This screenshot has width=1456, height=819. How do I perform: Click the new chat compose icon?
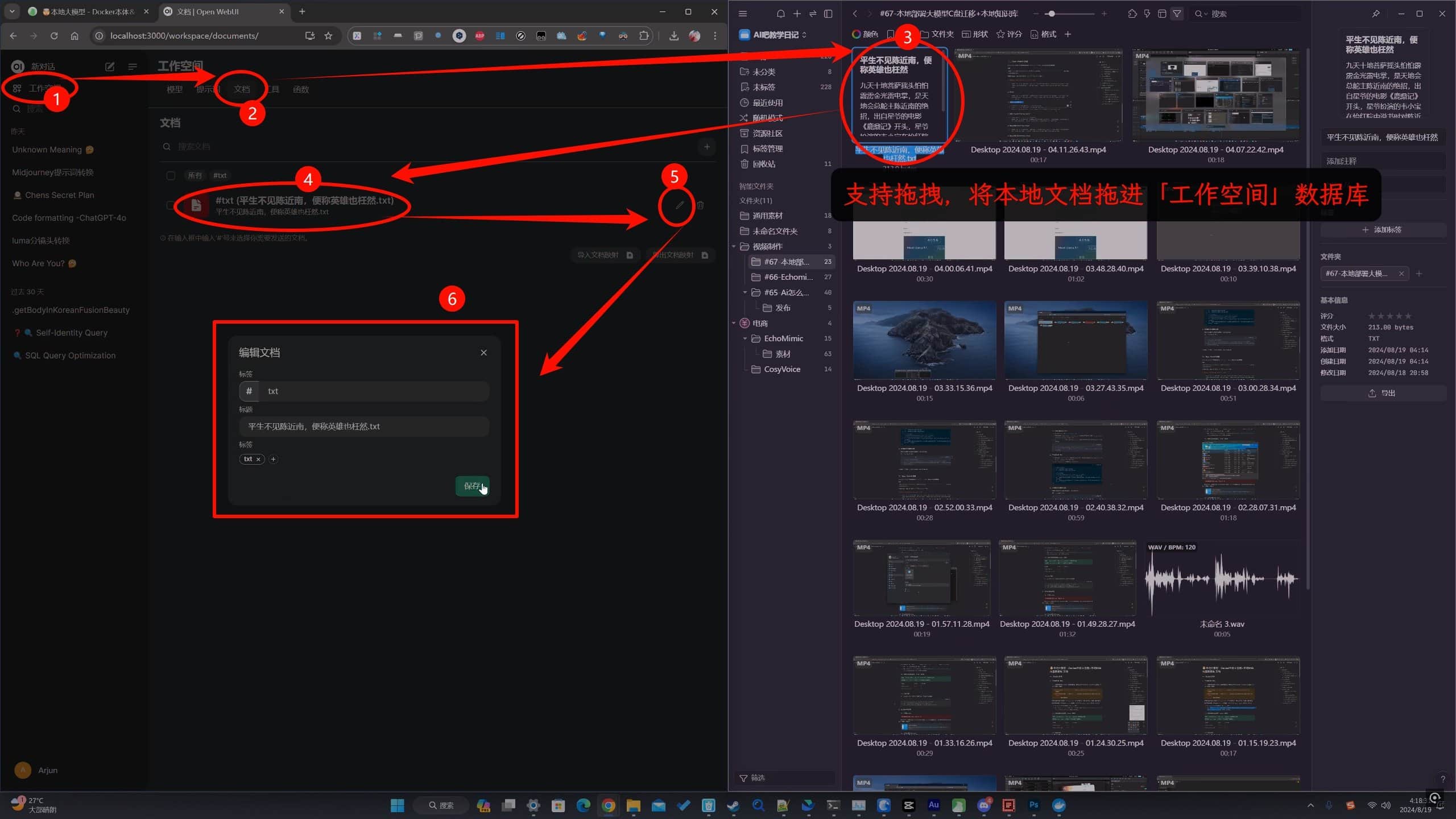pyautogui.click(x=110, y=67)
